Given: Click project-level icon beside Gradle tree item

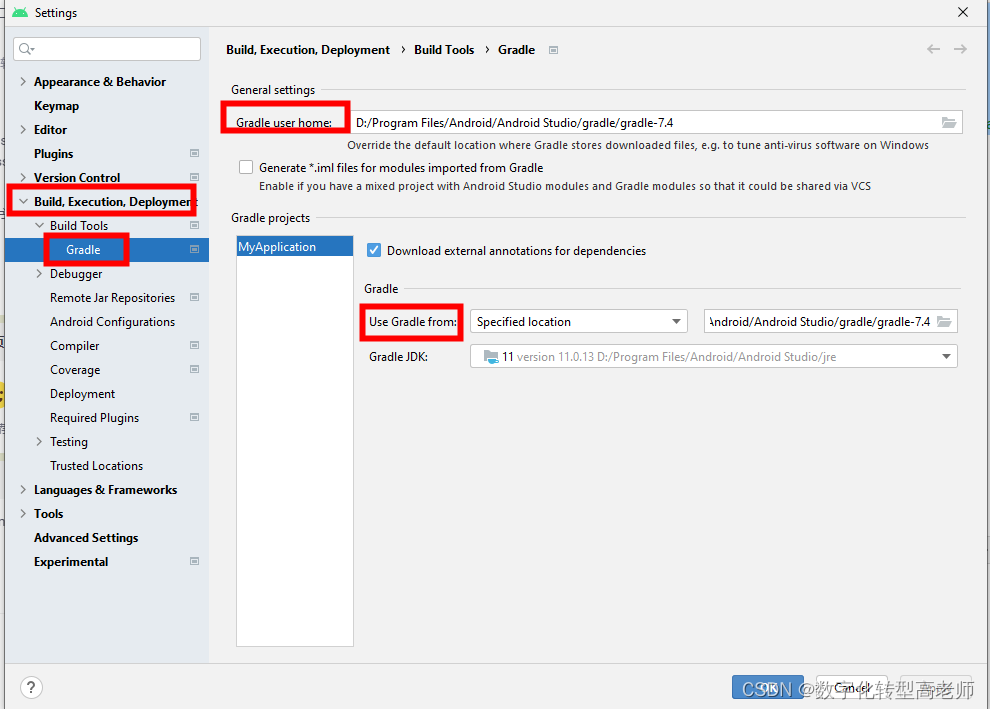Looking at the screenshot, I should [194, 249].
